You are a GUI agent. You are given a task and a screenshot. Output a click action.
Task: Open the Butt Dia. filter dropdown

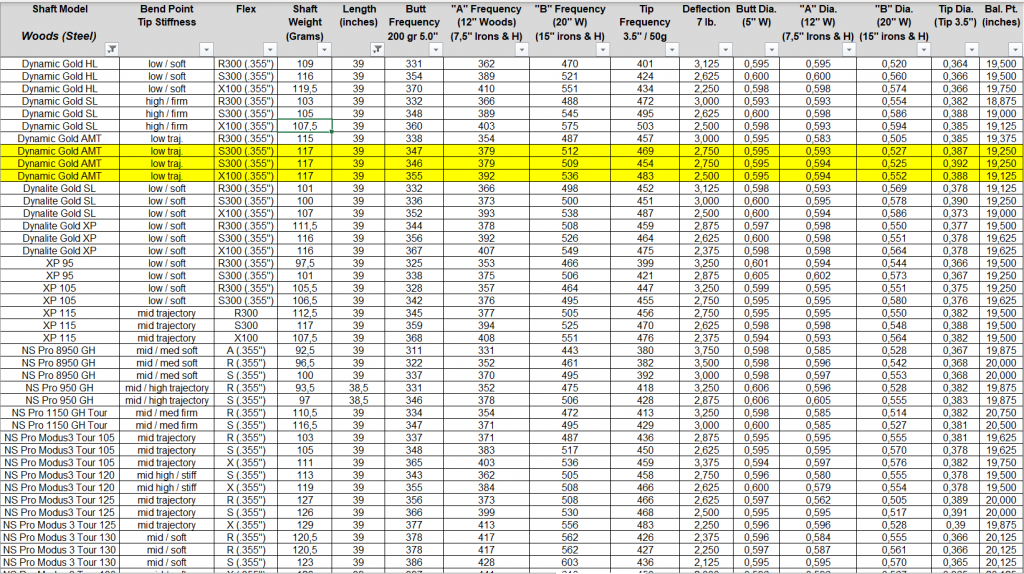pos(771,50)
